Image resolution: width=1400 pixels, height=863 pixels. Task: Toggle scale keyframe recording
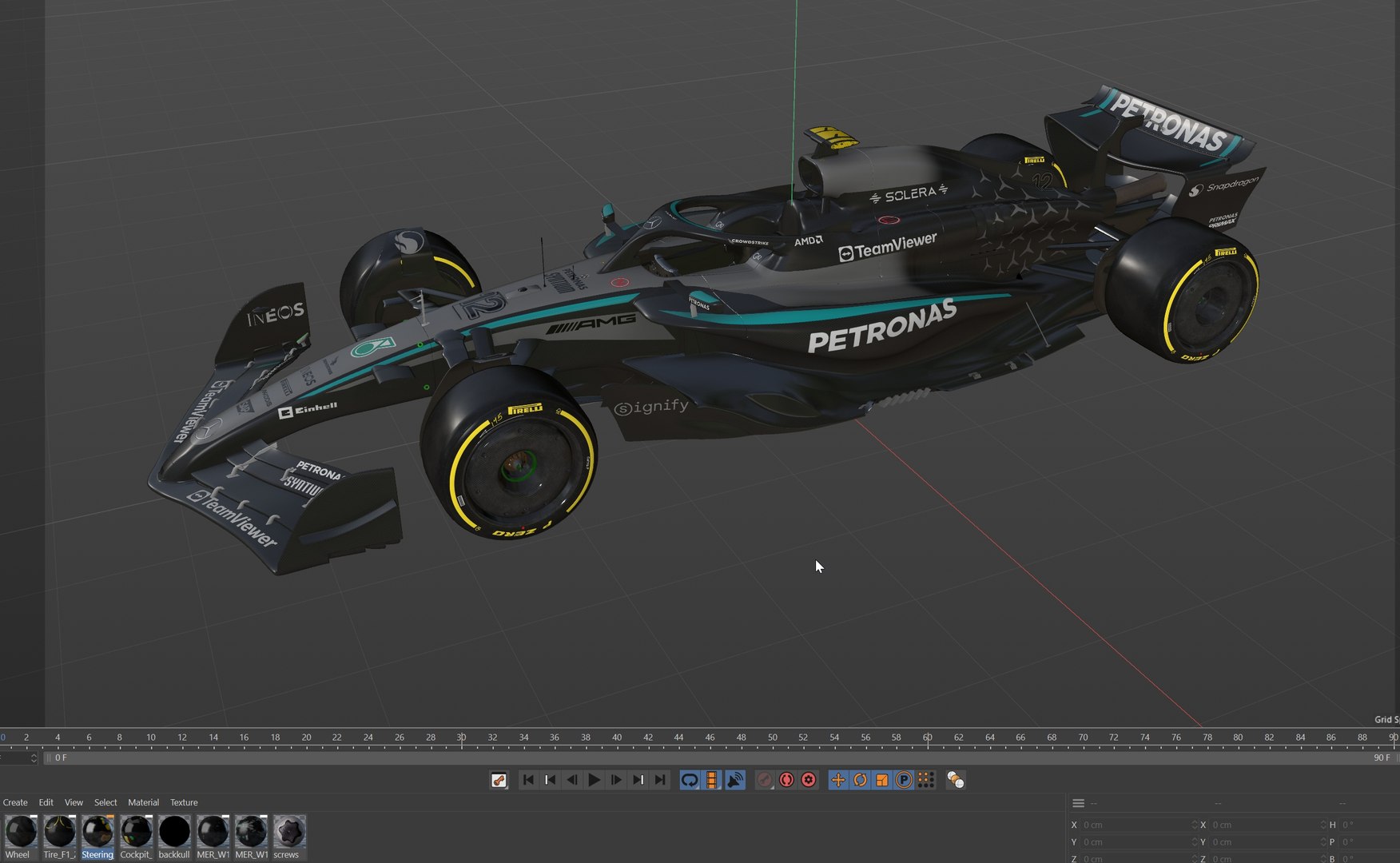[881, 780]
